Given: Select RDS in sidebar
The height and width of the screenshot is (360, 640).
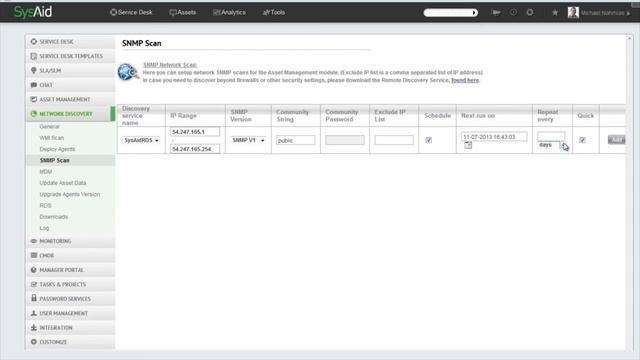Looking at the screenshot, I should 45,205.
